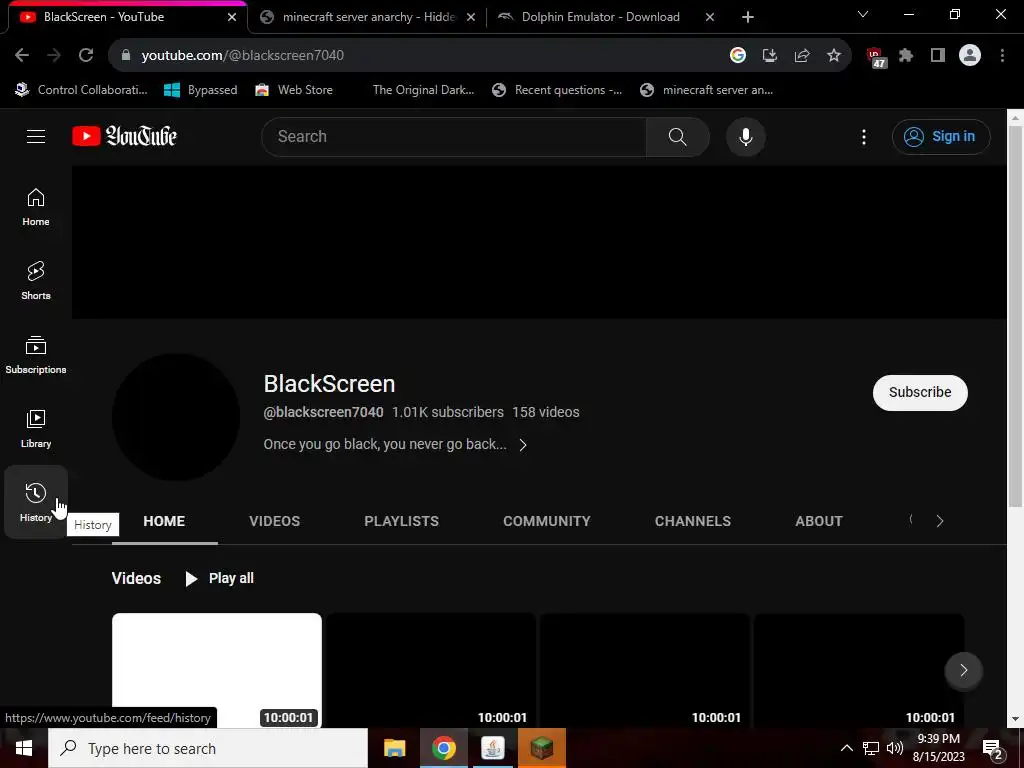1024x768 pixels.
Task: Open Control Collaborati... bookmark
Action: coord(82,90)
